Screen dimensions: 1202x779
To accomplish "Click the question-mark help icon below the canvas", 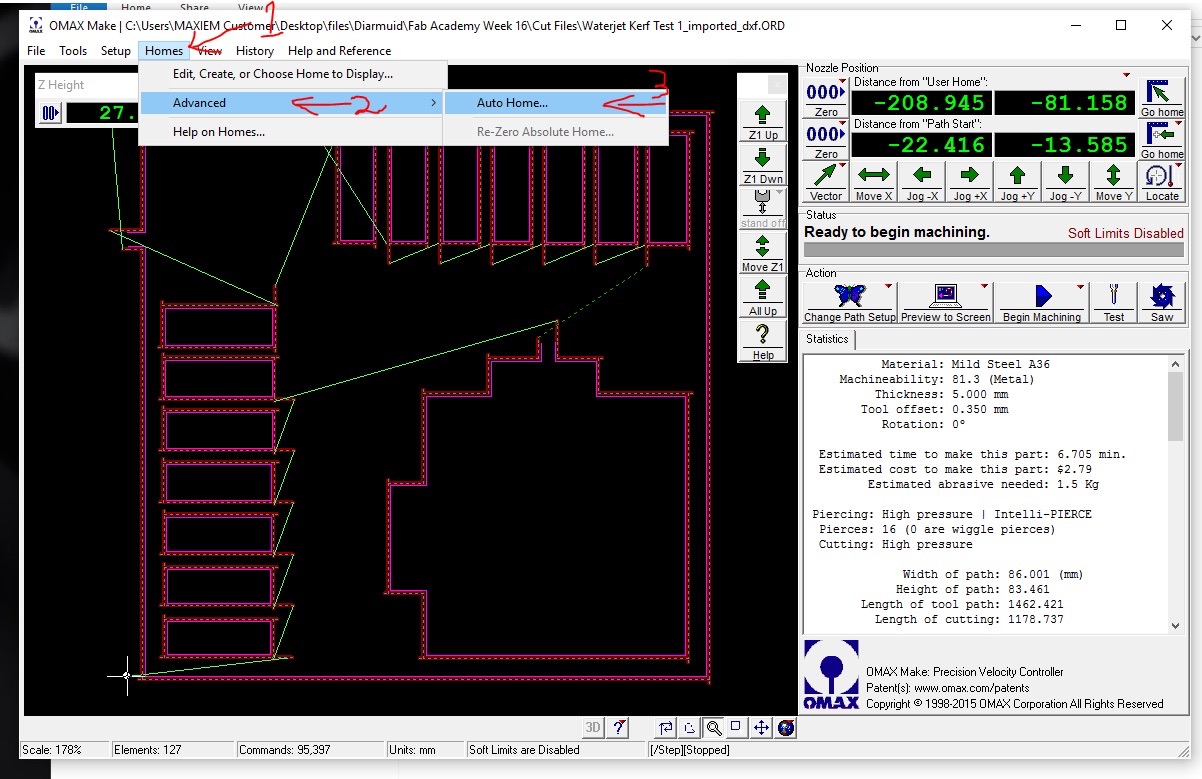I will 619,727.
